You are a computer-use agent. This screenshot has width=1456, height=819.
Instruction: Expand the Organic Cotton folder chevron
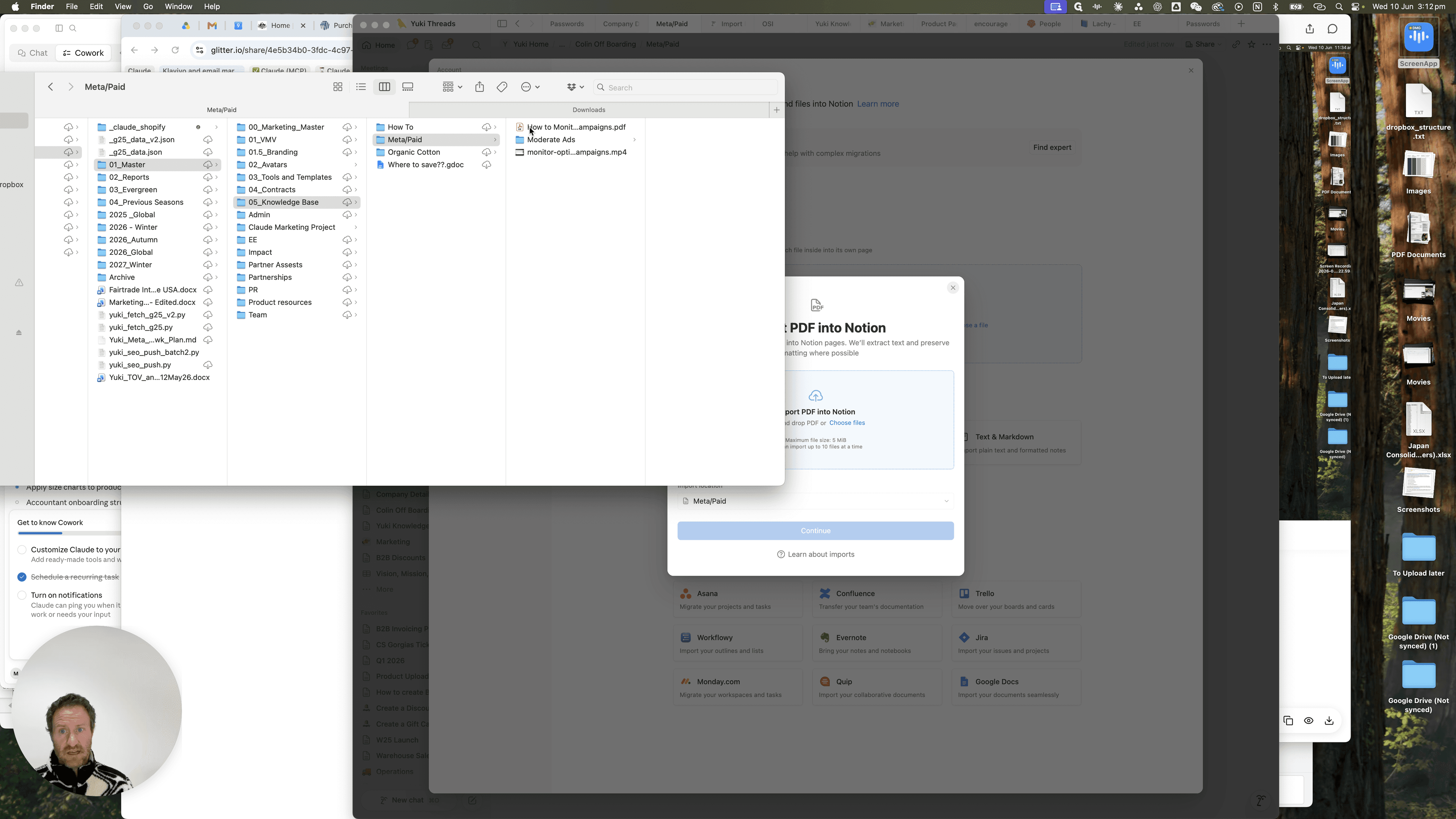495,152
